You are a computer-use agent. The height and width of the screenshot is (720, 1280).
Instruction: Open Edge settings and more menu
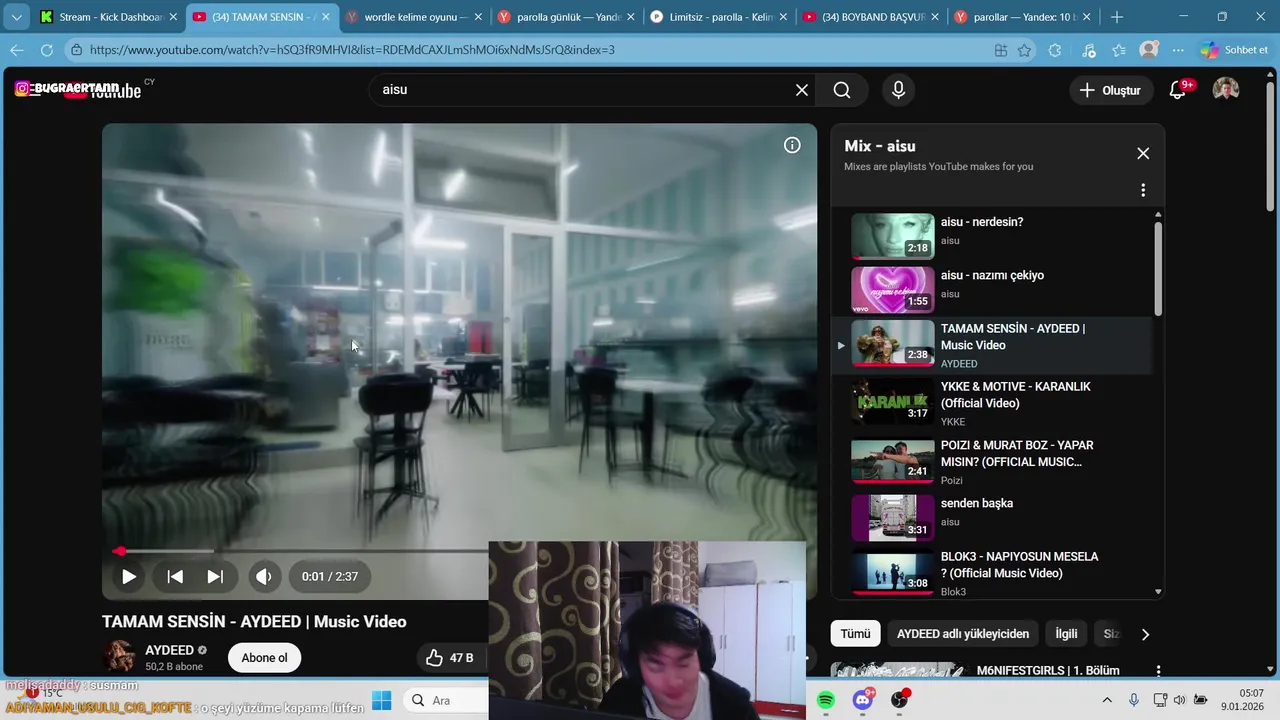[x=1179, y=50]
